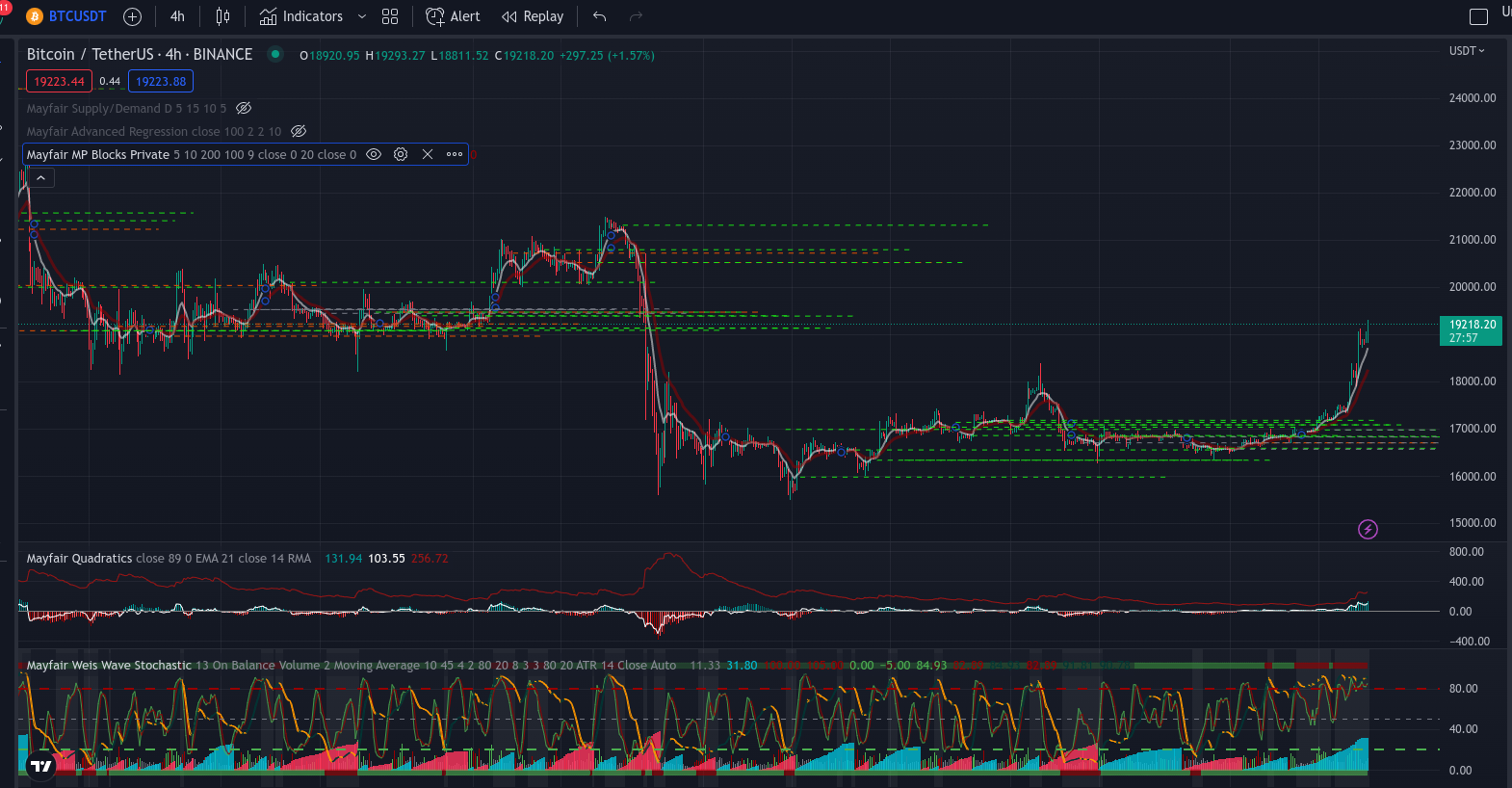Click the red notification badge showing 11
Viewport: 1512px width, 788px height.
tap(5, 6)
